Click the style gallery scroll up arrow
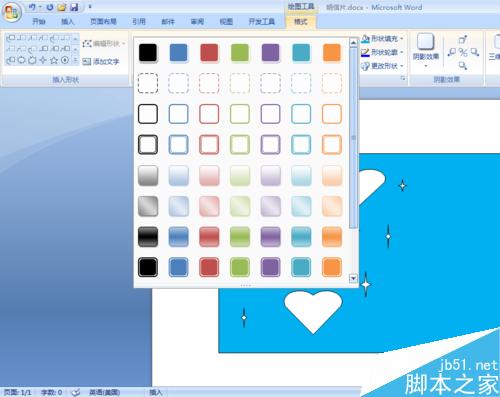 click(x=353, y=42)
